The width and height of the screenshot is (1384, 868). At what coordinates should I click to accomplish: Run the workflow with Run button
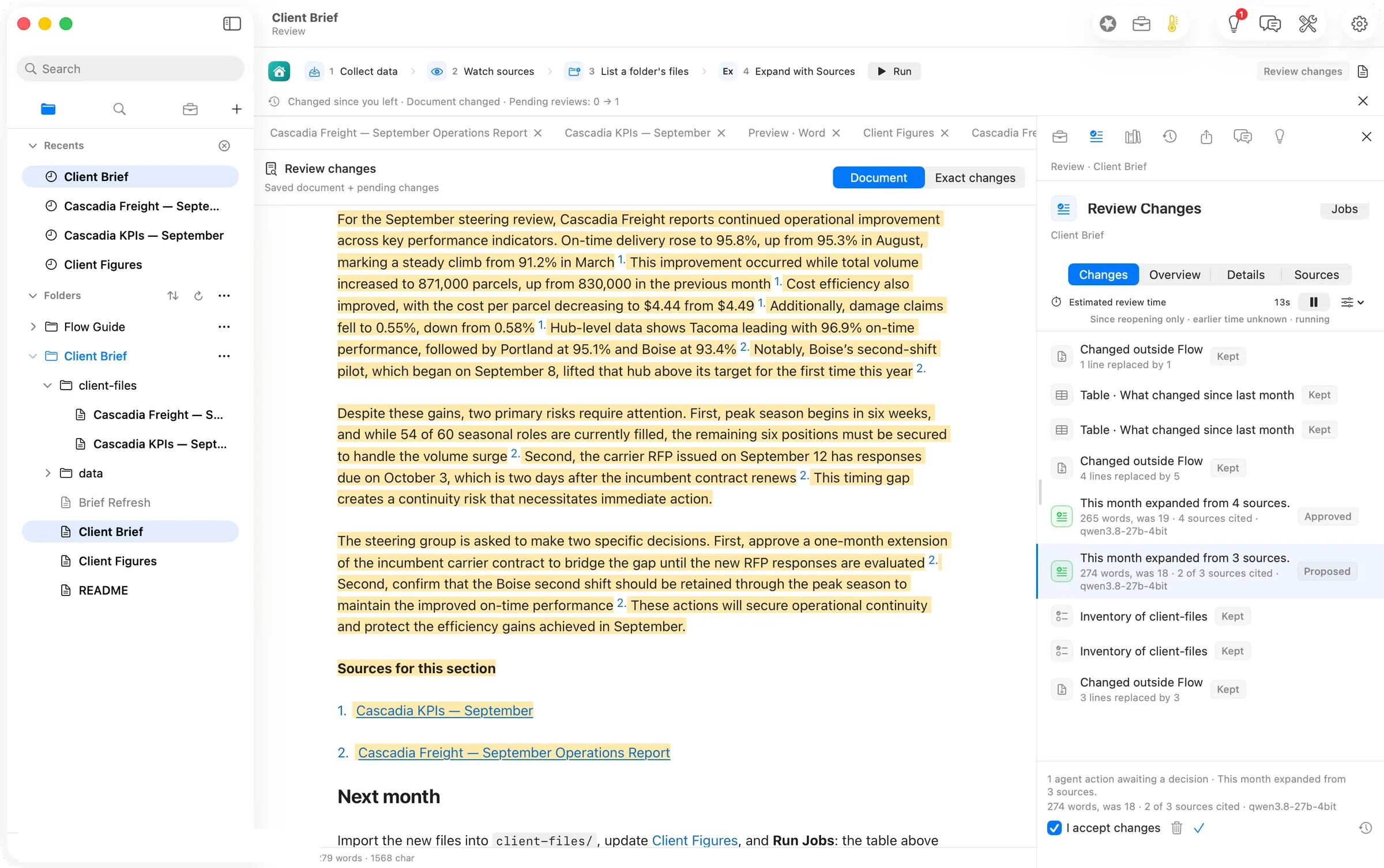894,71
